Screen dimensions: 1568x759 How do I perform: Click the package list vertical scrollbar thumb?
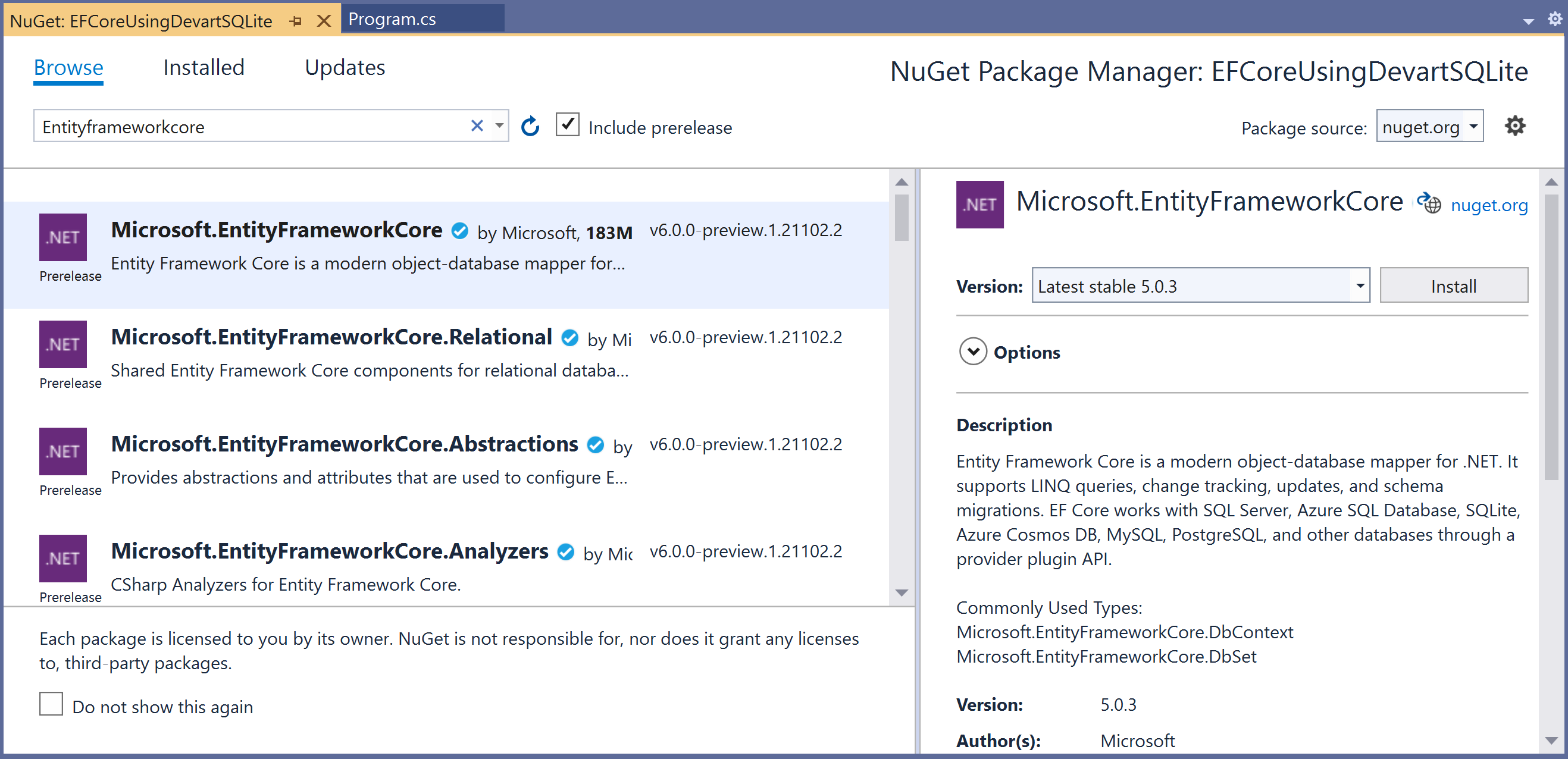click(902, 217)
